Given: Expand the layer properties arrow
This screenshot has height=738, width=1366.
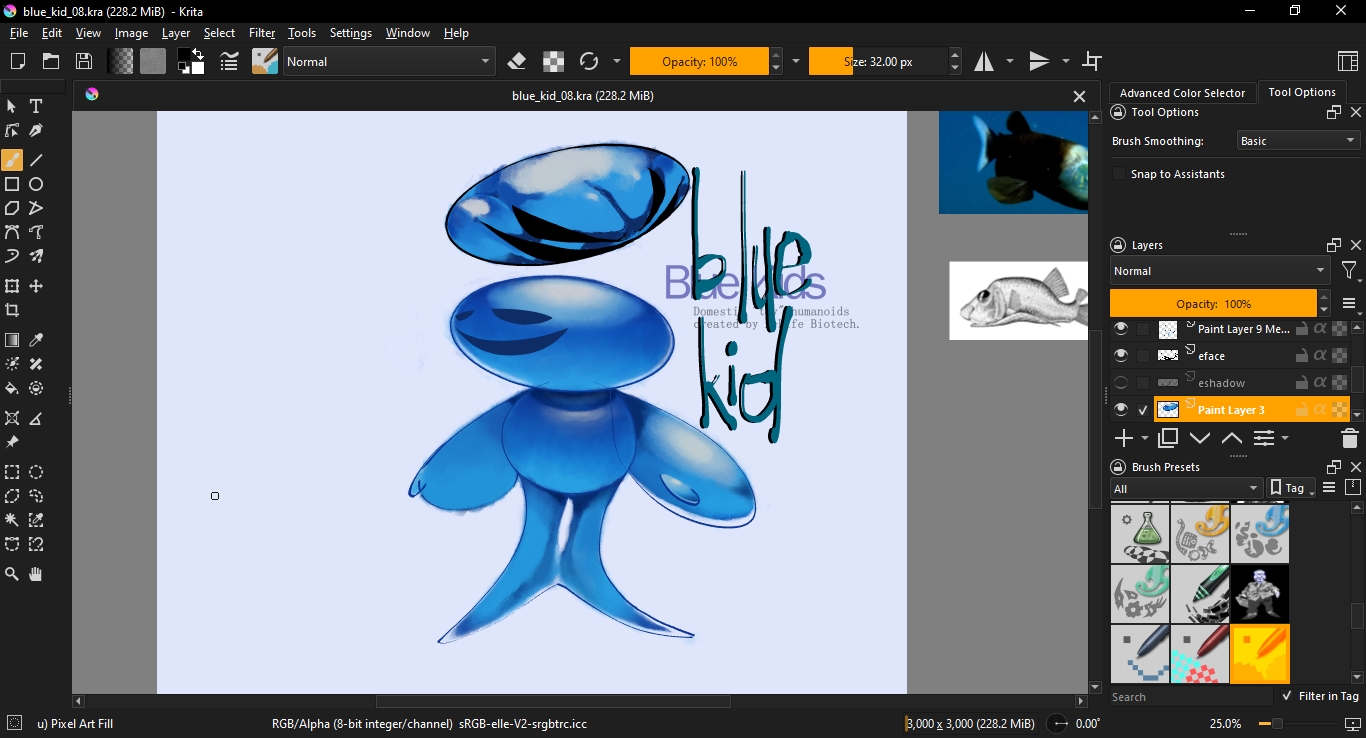Looking at the screenshot, I should point(1285,438).
